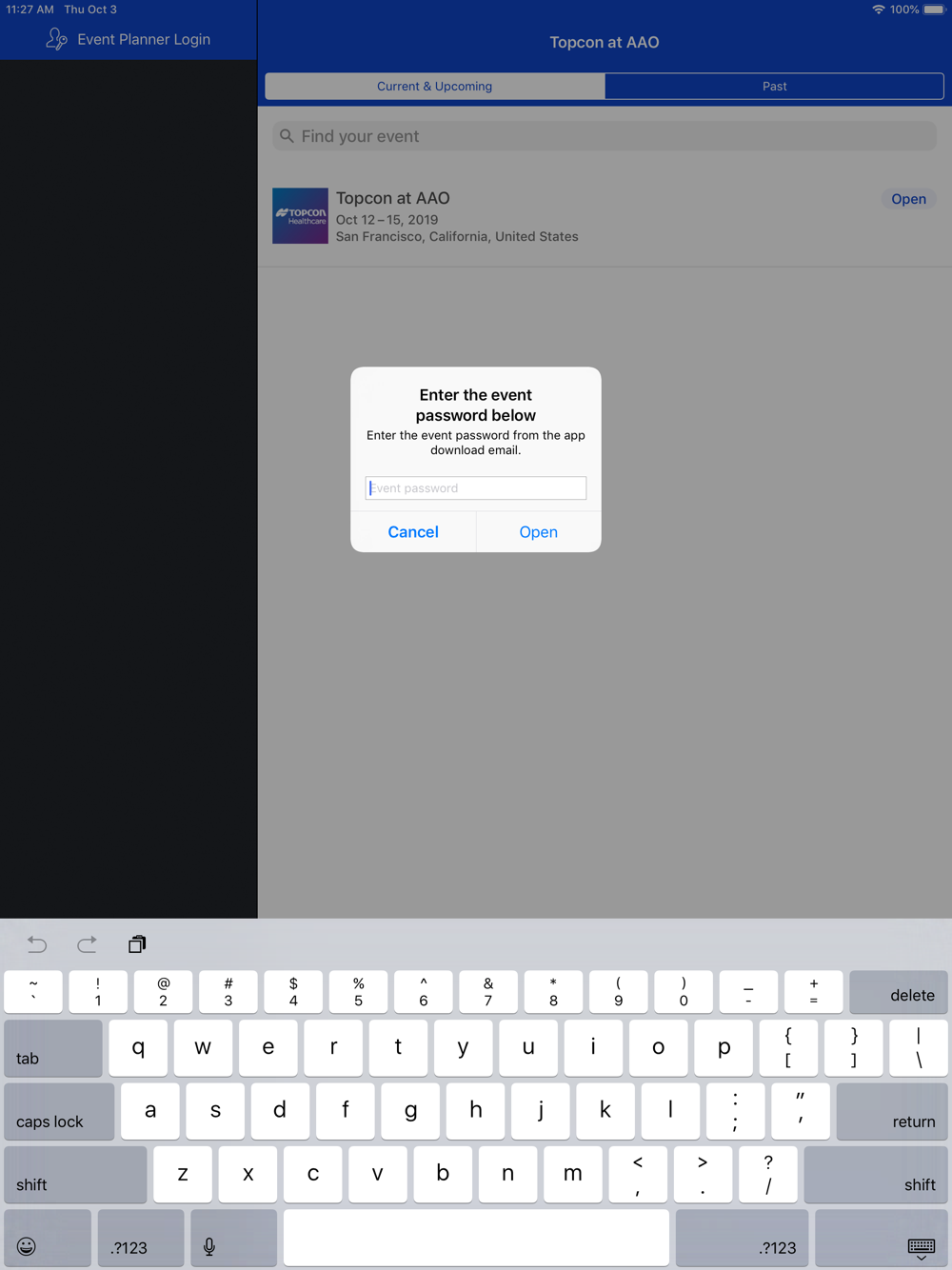Tap the Topcon at AAO event title
Viewport: 952px width, 1270px height.
[392, 198]
